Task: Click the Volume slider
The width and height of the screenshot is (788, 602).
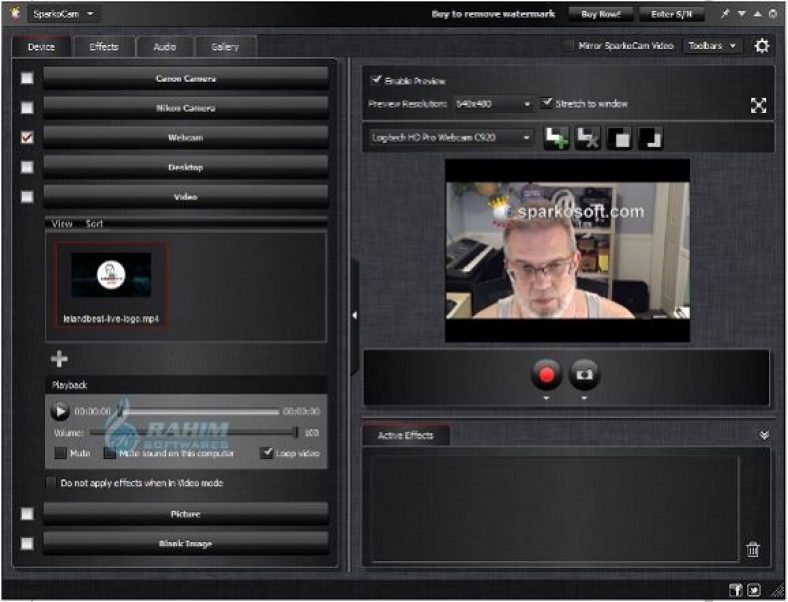Action: click(x=195, y=432)
